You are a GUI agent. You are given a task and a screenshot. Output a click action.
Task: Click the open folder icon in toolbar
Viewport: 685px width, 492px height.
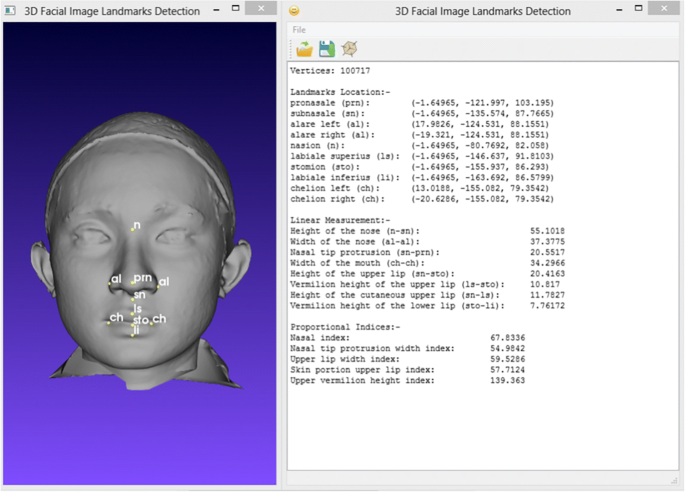tap(304, 49)
